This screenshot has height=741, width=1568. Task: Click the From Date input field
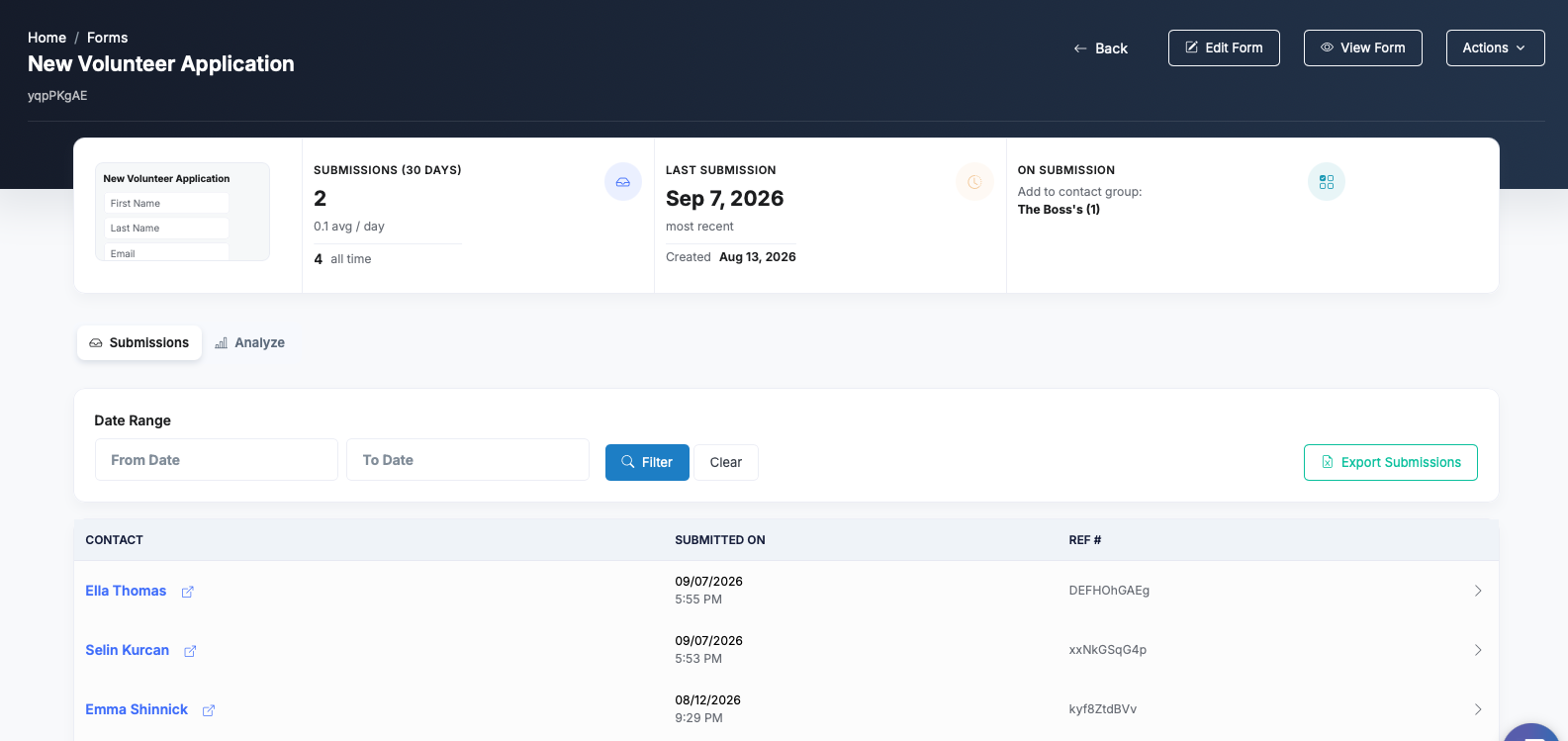point(217,460)
